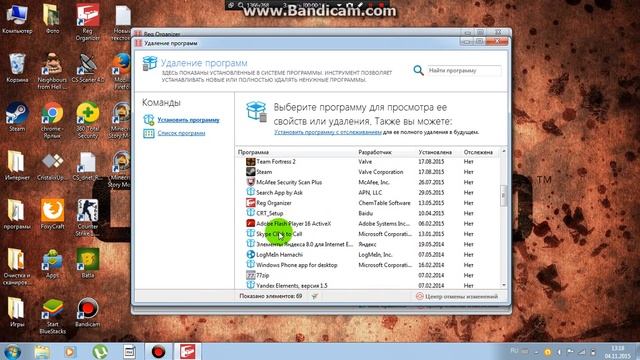Open the Игры folder
Image resolution: width=640 pixels, height=360 pixels.
point(17,313)
